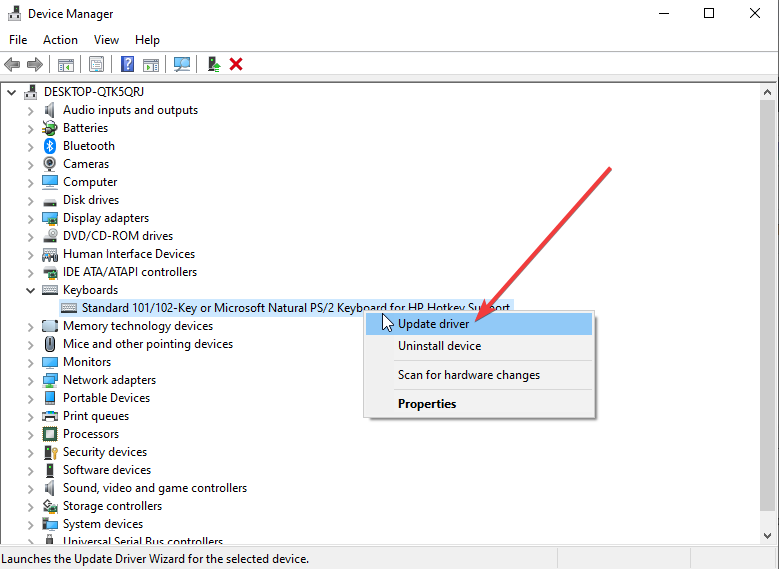Screen dimensions: 779x569
Task: Click the Processors chip icon
Action: point(50,434)
